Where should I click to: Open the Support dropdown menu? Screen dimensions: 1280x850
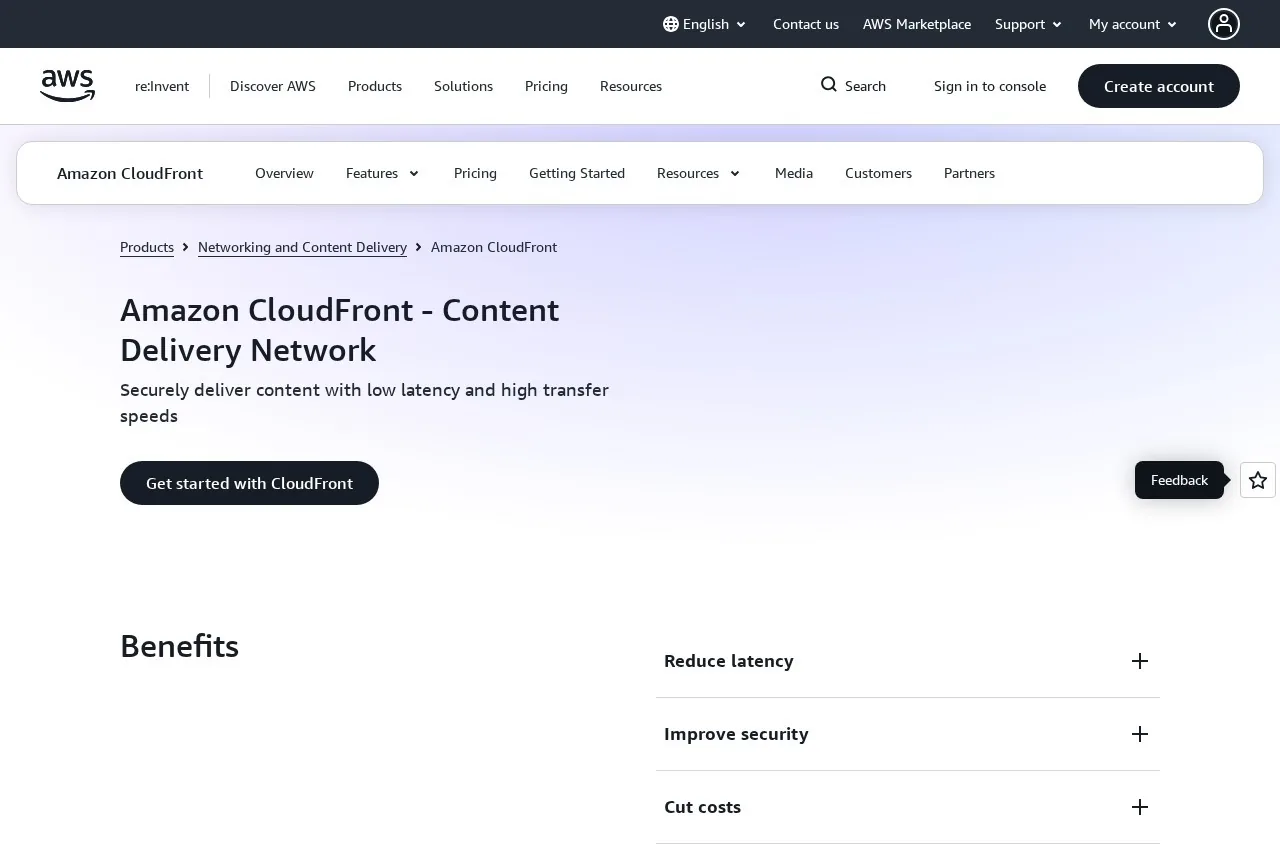(1028, 24)
